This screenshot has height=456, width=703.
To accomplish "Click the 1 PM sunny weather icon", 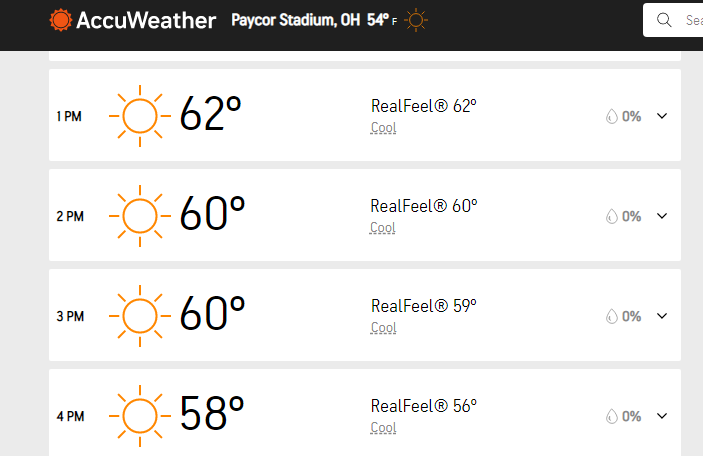I will click(140, 116).
